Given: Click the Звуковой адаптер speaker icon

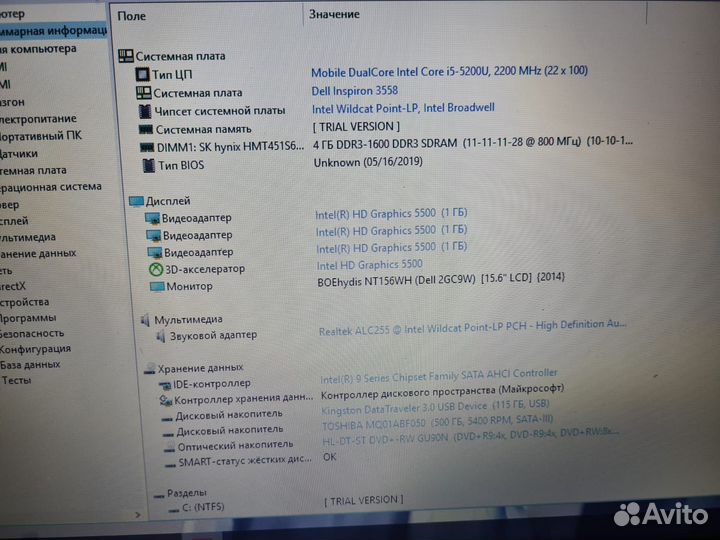Looking at the screenshot, I should click(x=159, y=336).
